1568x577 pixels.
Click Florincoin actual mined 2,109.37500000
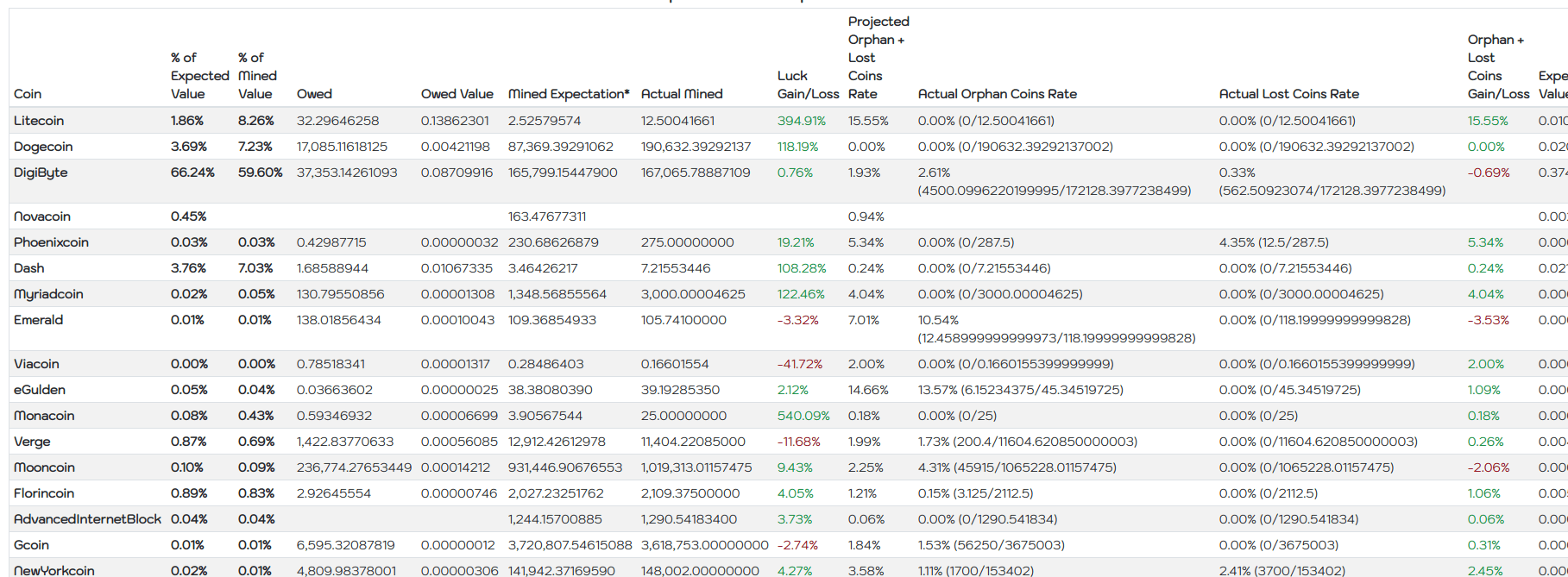click(x=690, y=493)
